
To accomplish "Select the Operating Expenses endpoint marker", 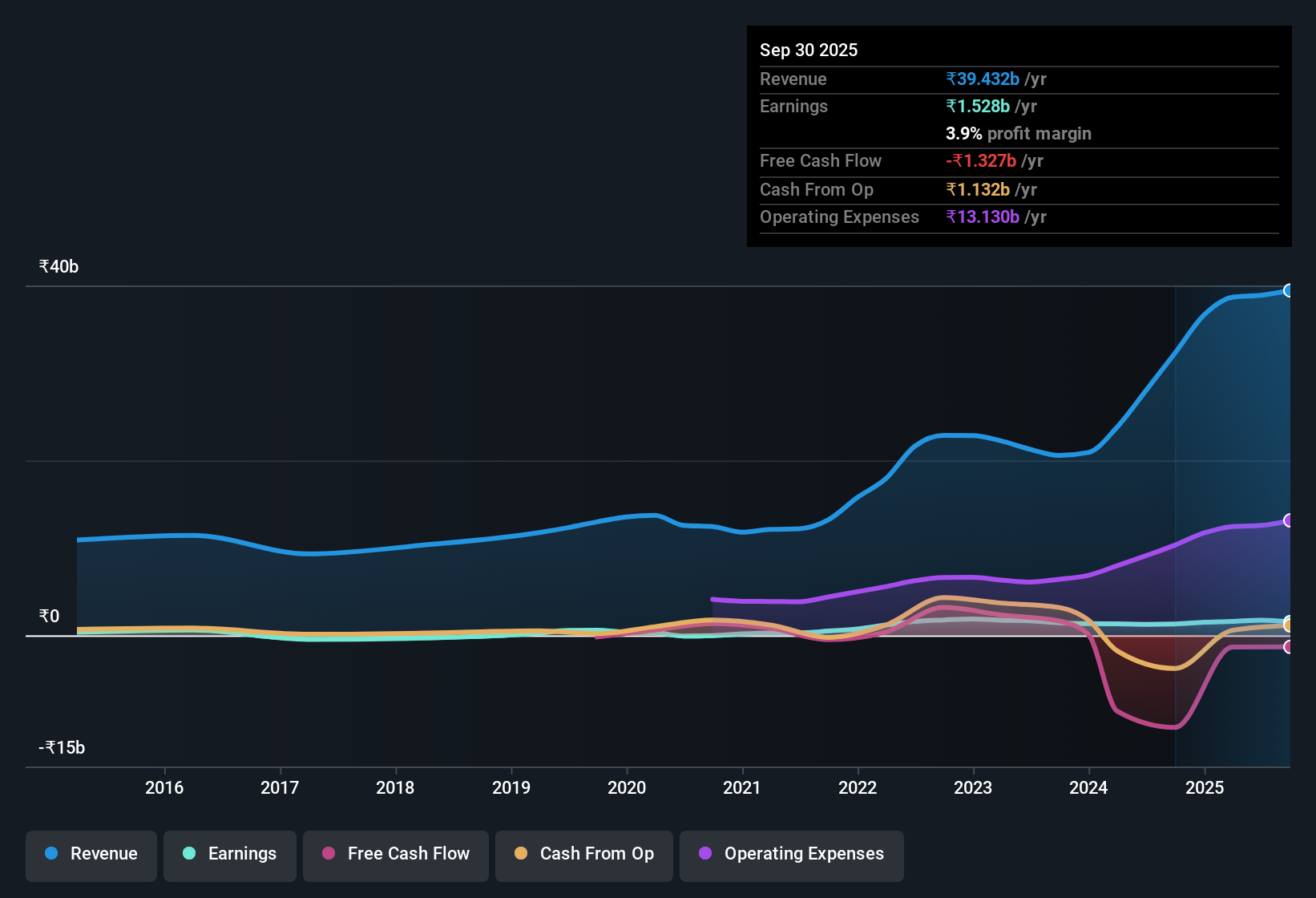I will (x=1288, y=521).
